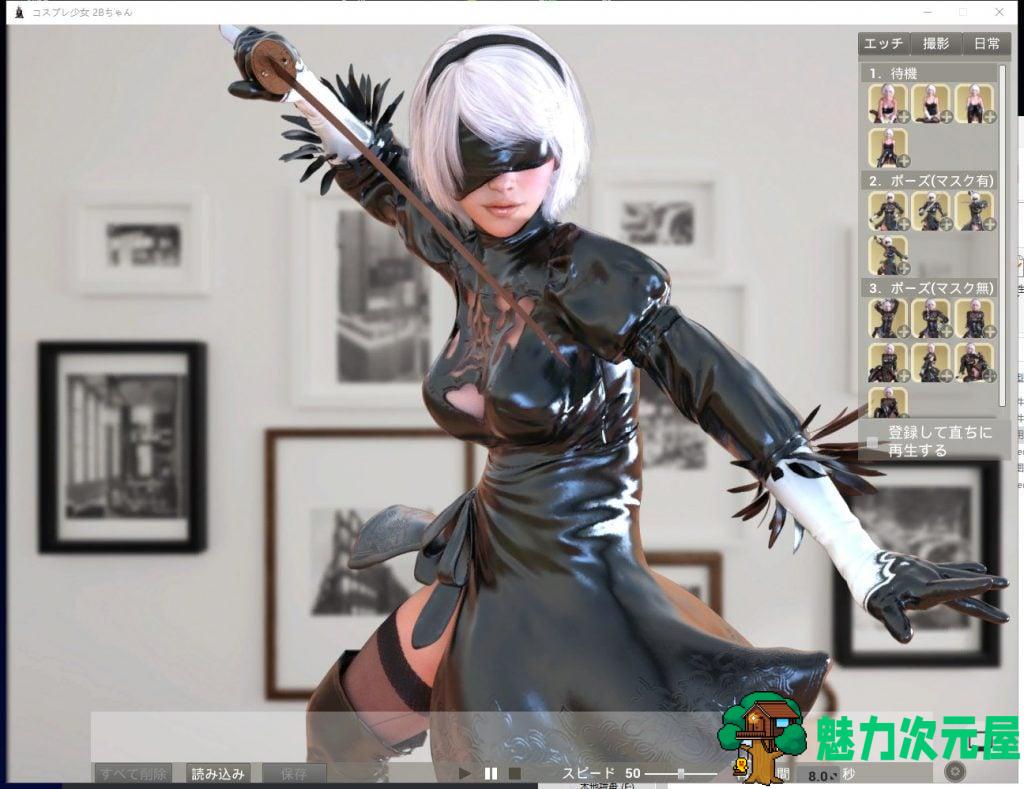Screen dimensions: 1024x789
Task: Pick third thumbnail under 3. ポーズ(マスク無)
Action: 975,318
